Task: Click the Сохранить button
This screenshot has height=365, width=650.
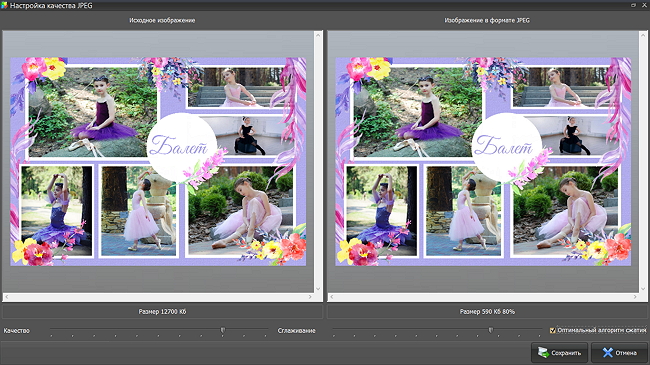Action: tap(559, 353)
